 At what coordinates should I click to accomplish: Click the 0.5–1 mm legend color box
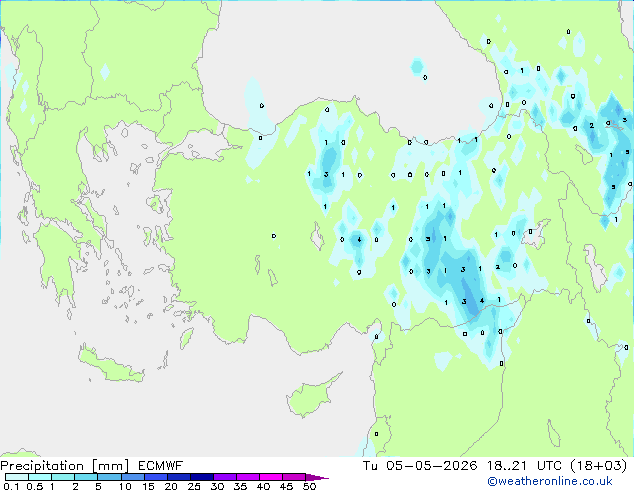pyautogui.click(x=40, y=477)
